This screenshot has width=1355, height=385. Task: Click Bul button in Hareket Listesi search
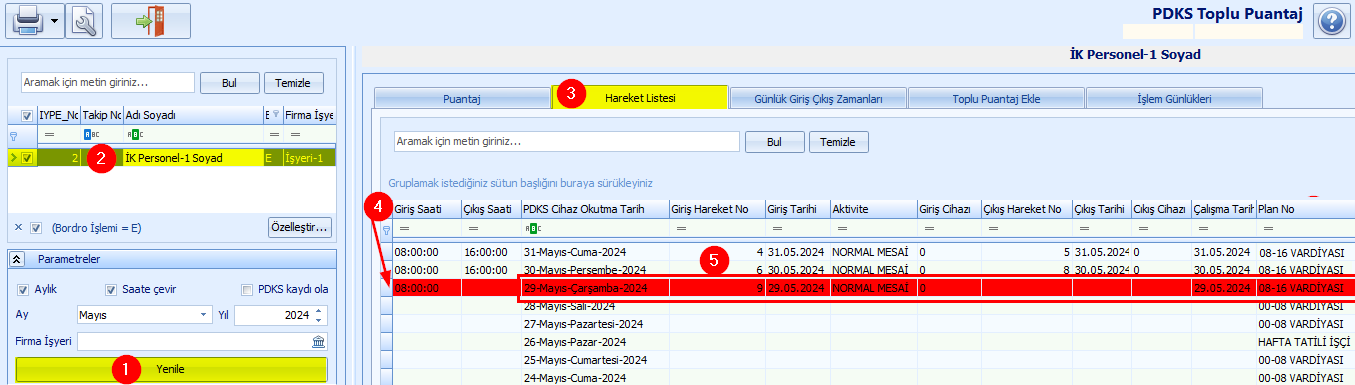[x=774, y=142]
